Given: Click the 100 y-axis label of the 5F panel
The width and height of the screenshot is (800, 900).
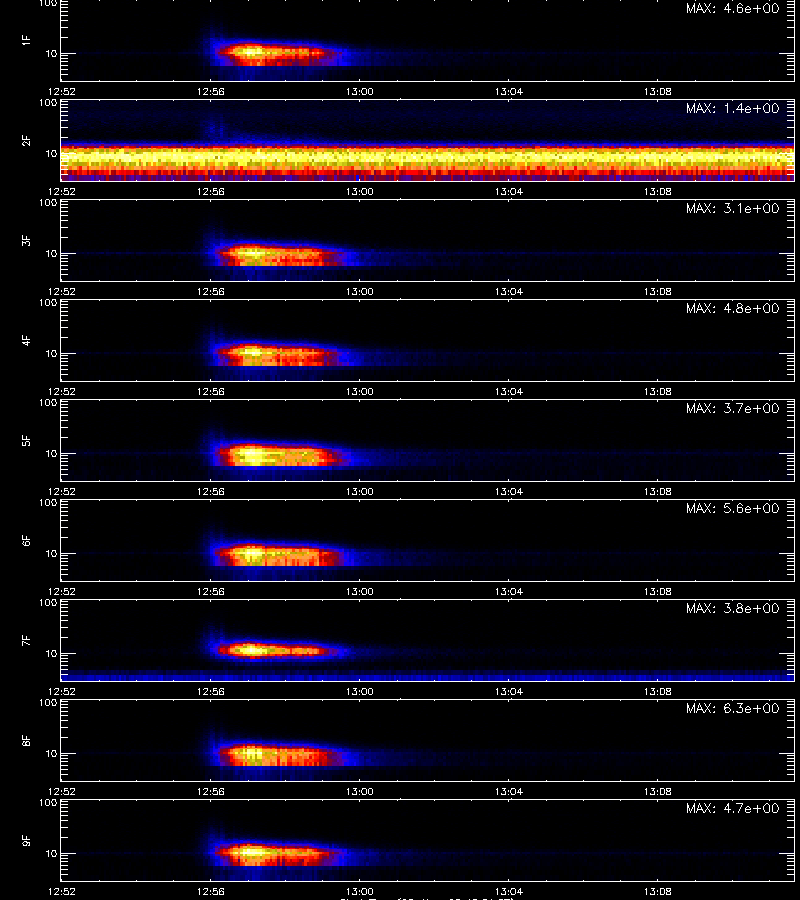Looking at the screenshot, I should coord(48,403).
